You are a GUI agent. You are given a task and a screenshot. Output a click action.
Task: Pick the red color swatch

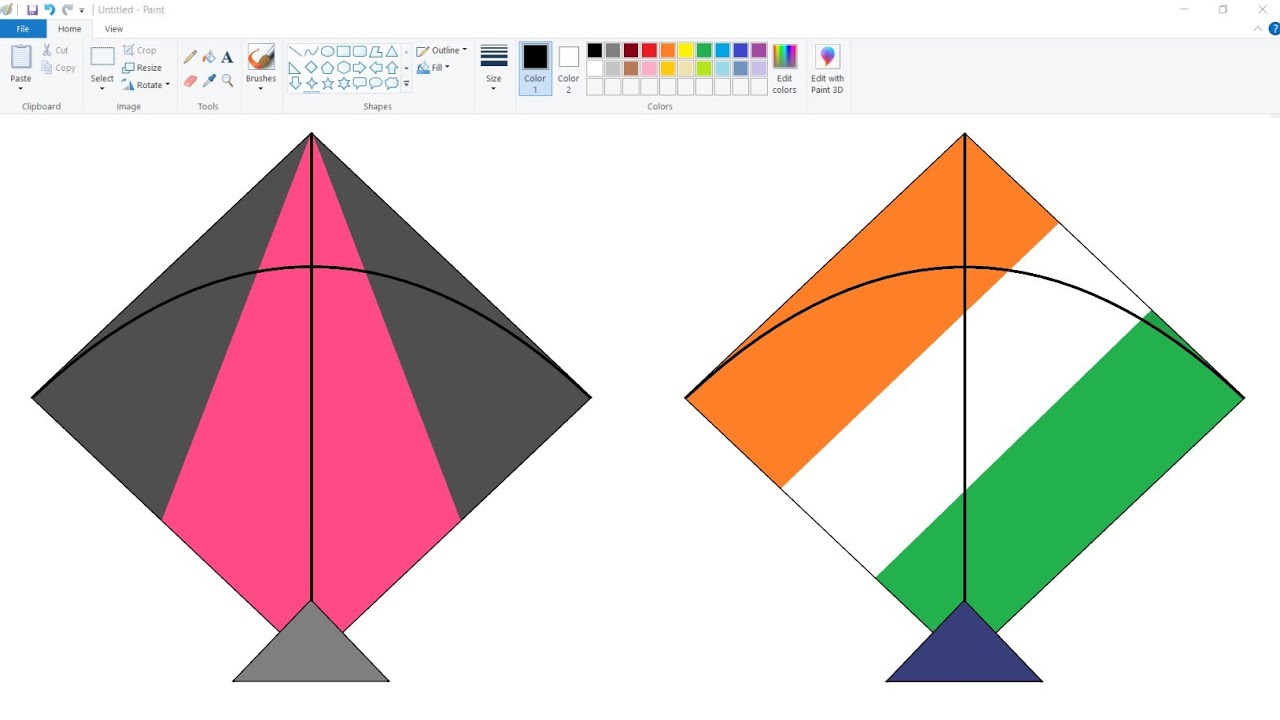(x=649, y=50)
